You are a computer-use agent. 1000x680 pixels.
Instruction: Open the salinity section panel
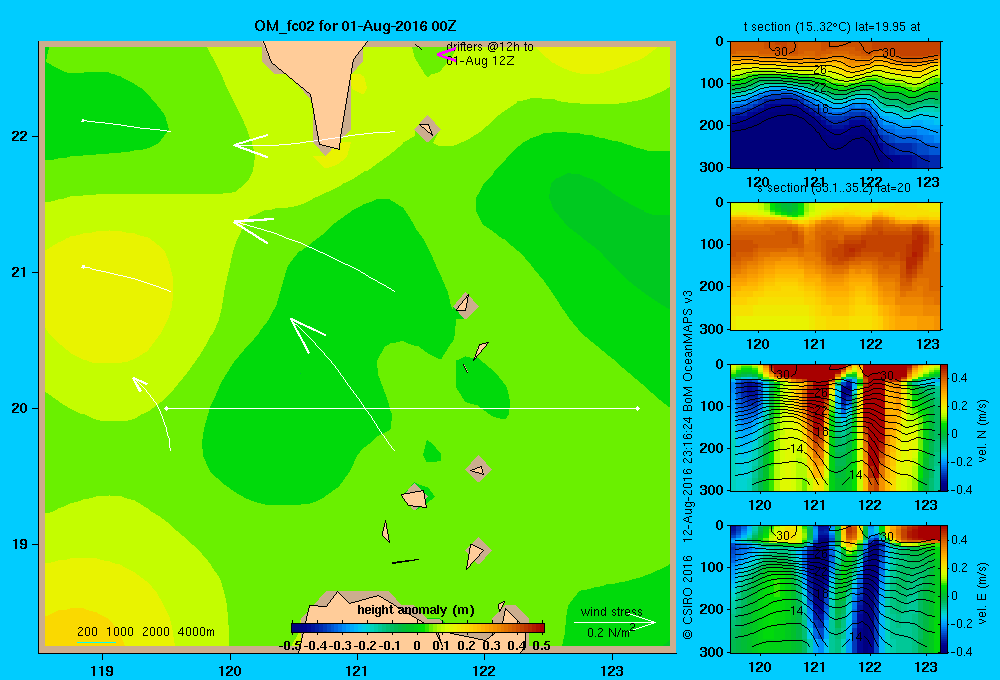(835, 266)
